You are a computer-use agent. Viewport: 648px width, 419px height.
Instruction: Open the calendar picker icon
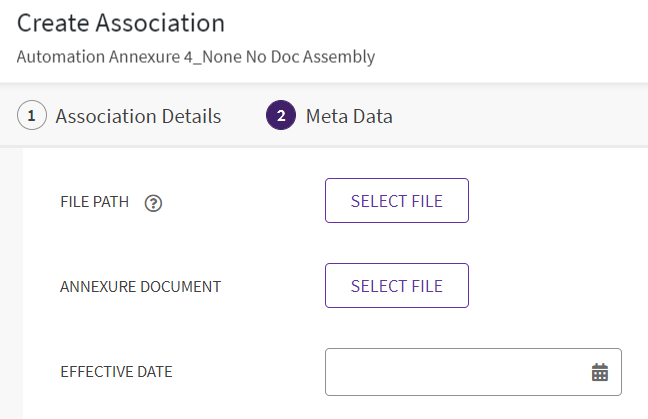pos(600,372)
